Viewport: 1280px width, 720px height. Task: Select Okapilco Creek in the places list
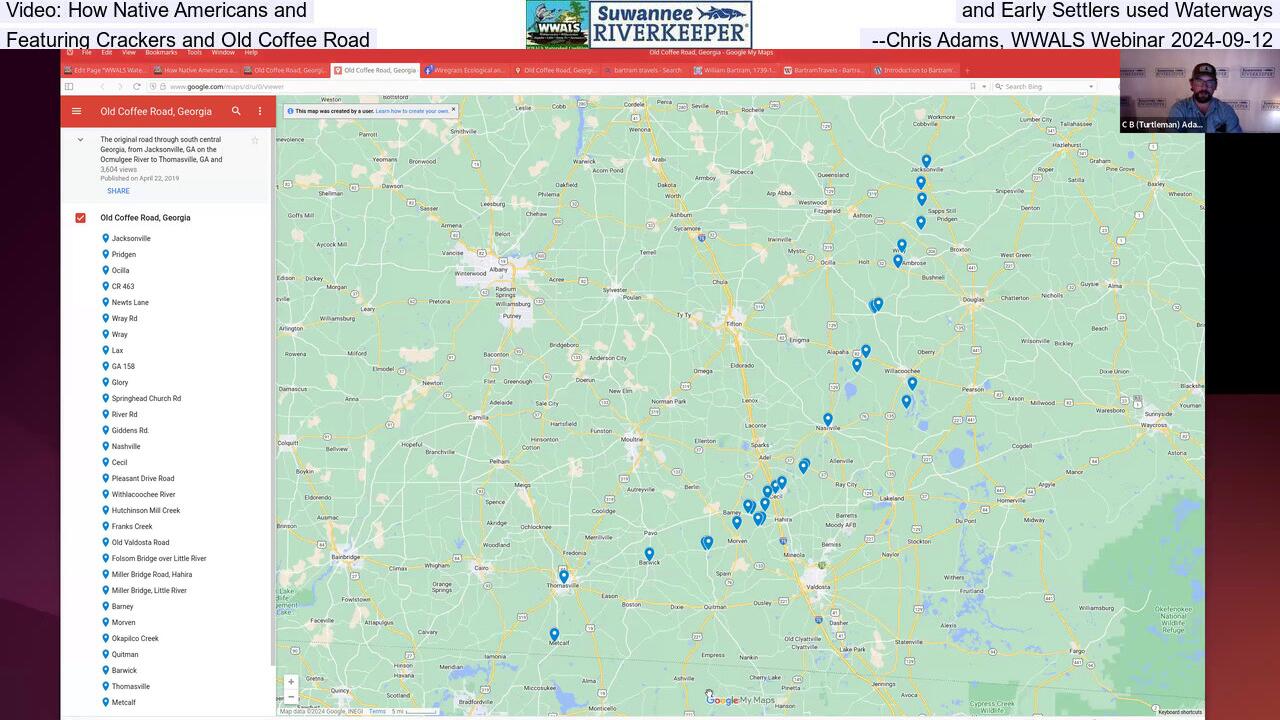point(135,638)
